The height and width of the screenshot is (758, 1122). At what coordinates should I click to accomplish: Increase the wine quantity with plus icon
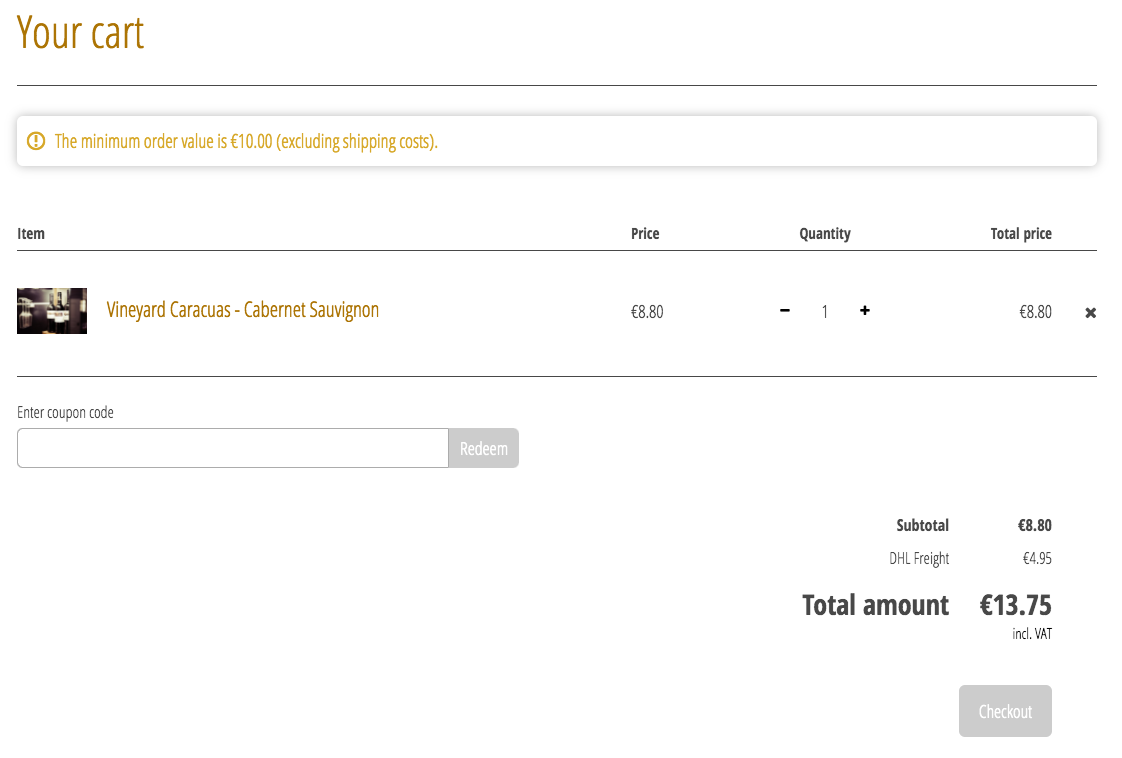865,311
